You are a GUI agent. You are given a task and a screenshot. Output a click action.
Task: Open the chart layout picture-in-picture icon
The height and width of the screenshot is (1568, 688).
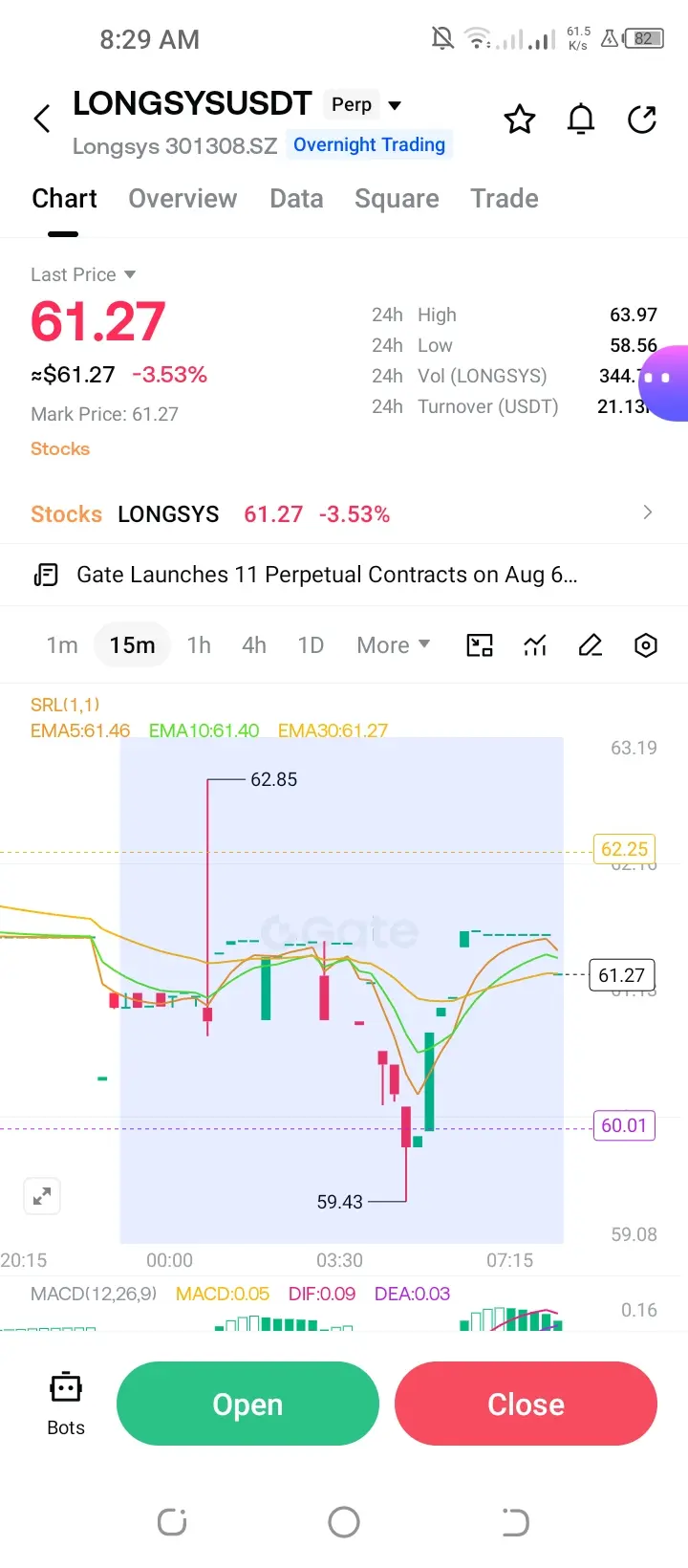pos(480,645)
